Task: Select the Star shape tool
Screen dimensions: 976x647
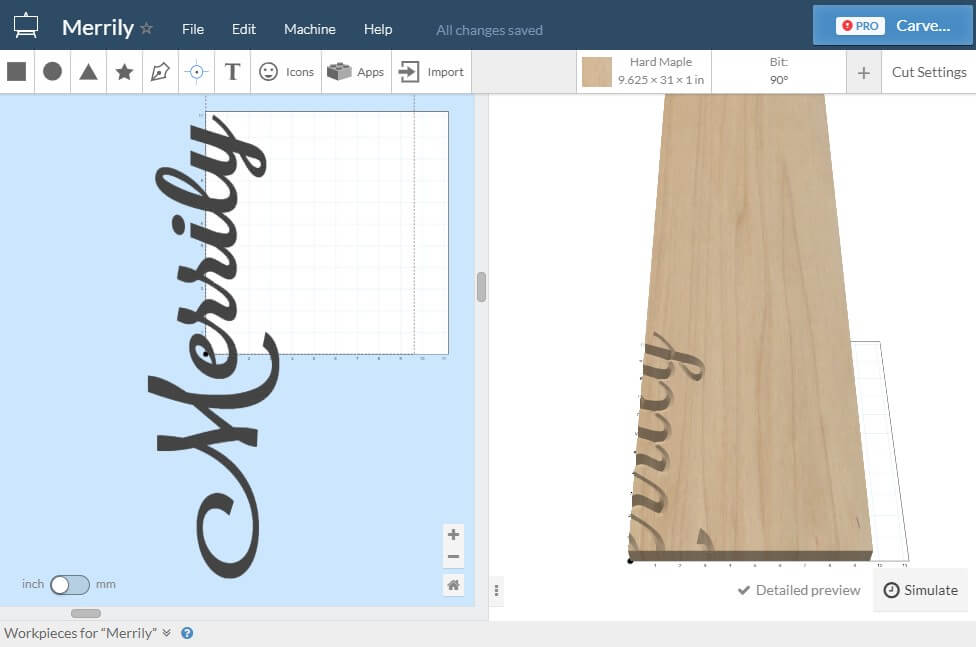Action: 124,72
